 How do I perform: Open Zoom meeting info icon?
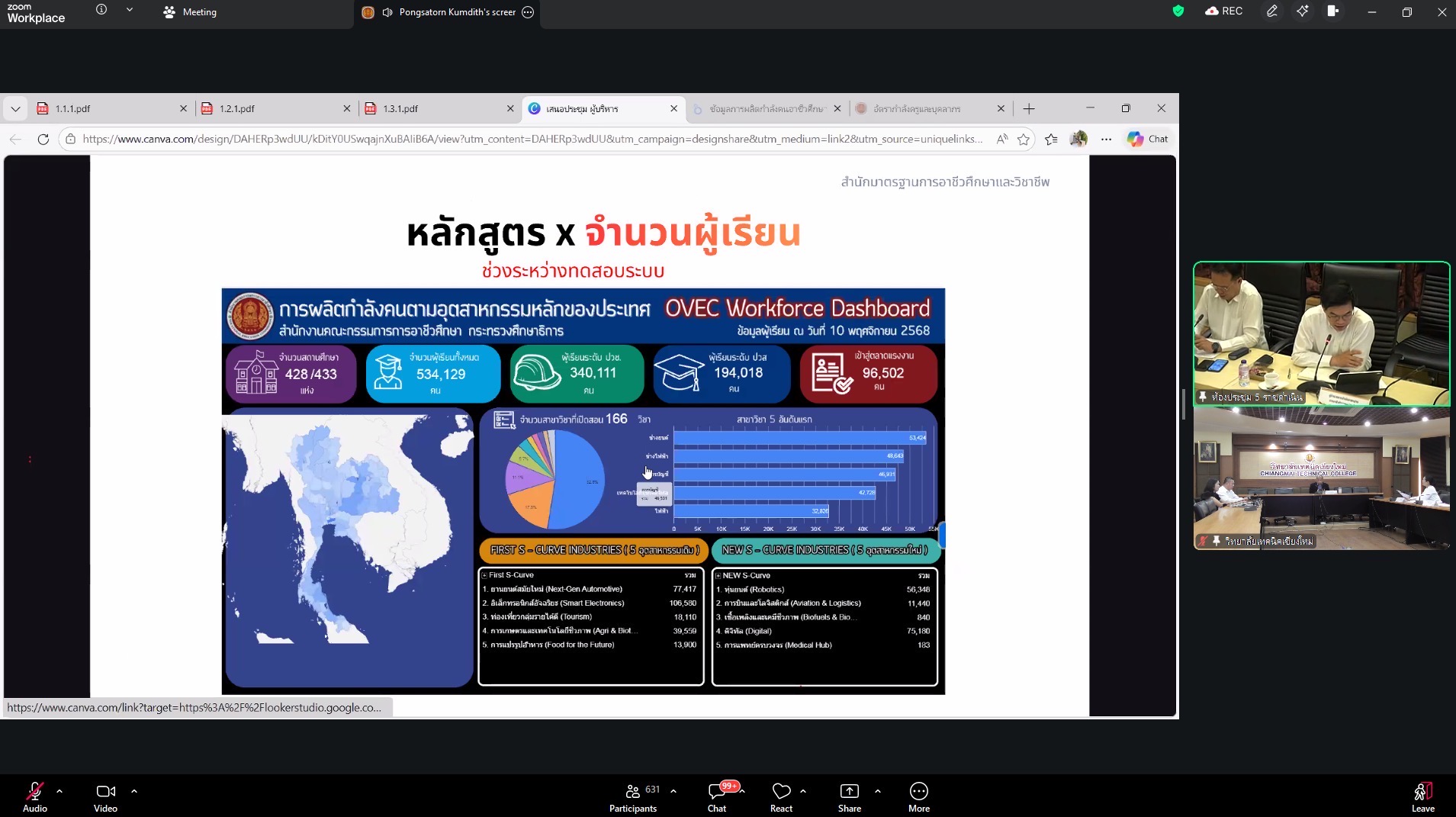(101, 10)
